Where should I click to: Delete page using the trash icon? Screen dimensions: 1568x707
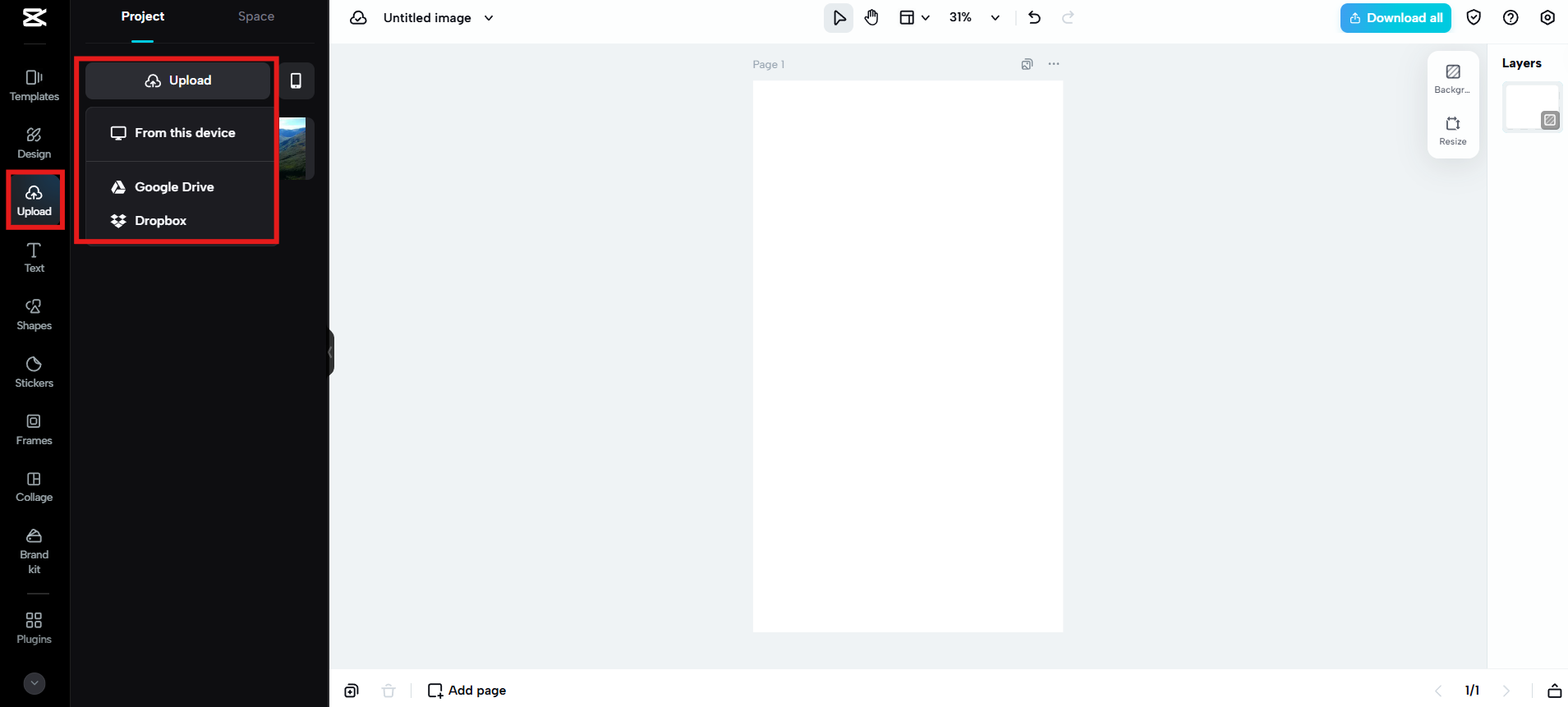pos(389,691)
